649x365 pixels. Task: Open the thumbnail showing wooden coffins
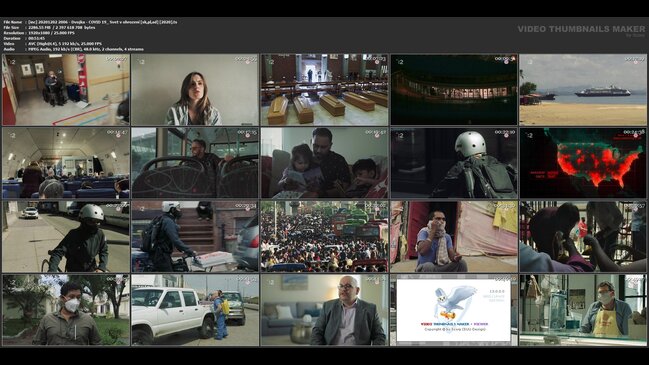pyautogui.click(x=324, y=90)
